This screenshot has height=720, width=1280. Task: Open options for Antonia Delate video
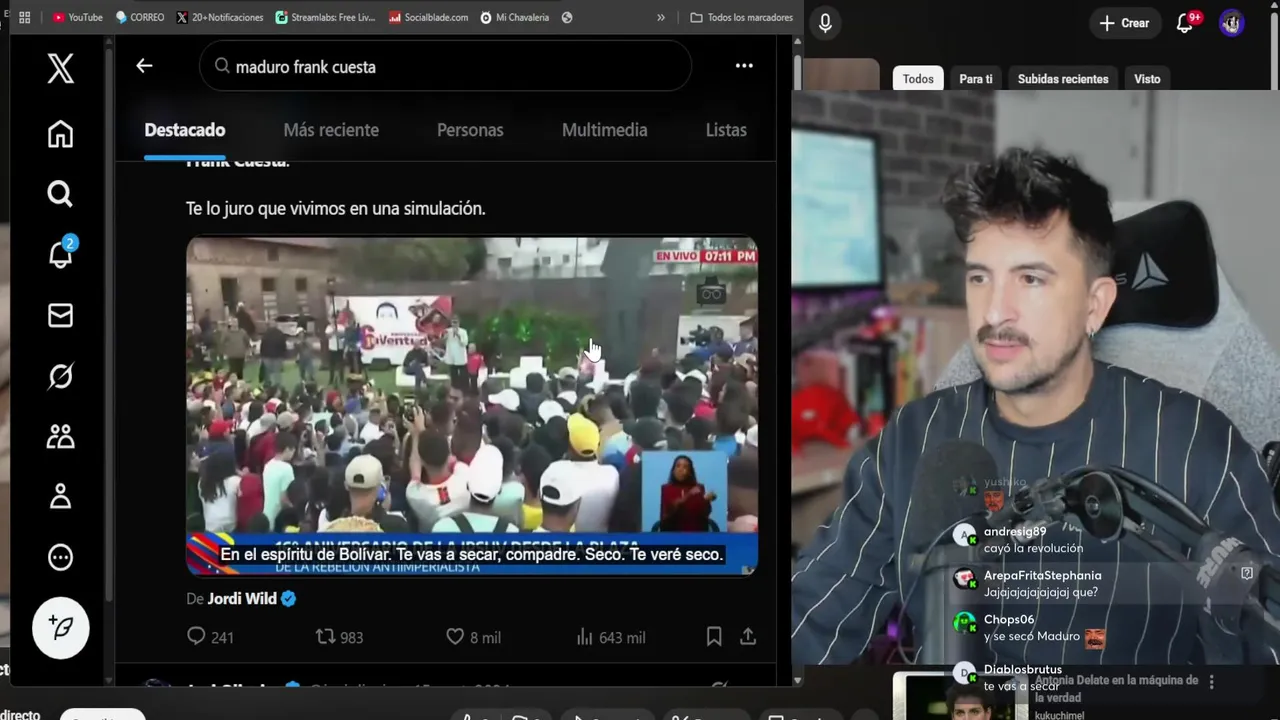tap(1212, 682)
